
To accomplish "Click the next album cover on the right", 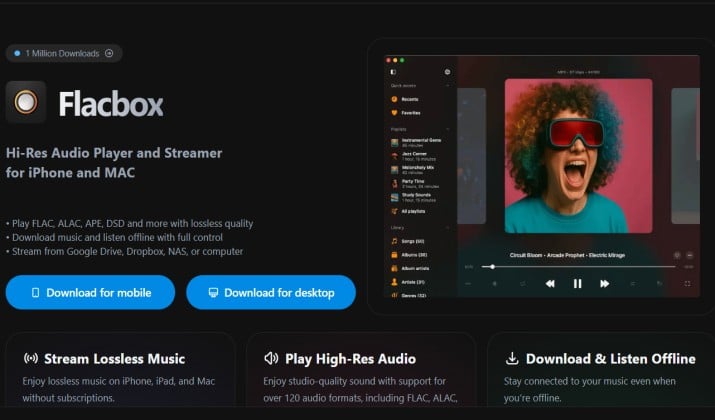I will (685, 156).
